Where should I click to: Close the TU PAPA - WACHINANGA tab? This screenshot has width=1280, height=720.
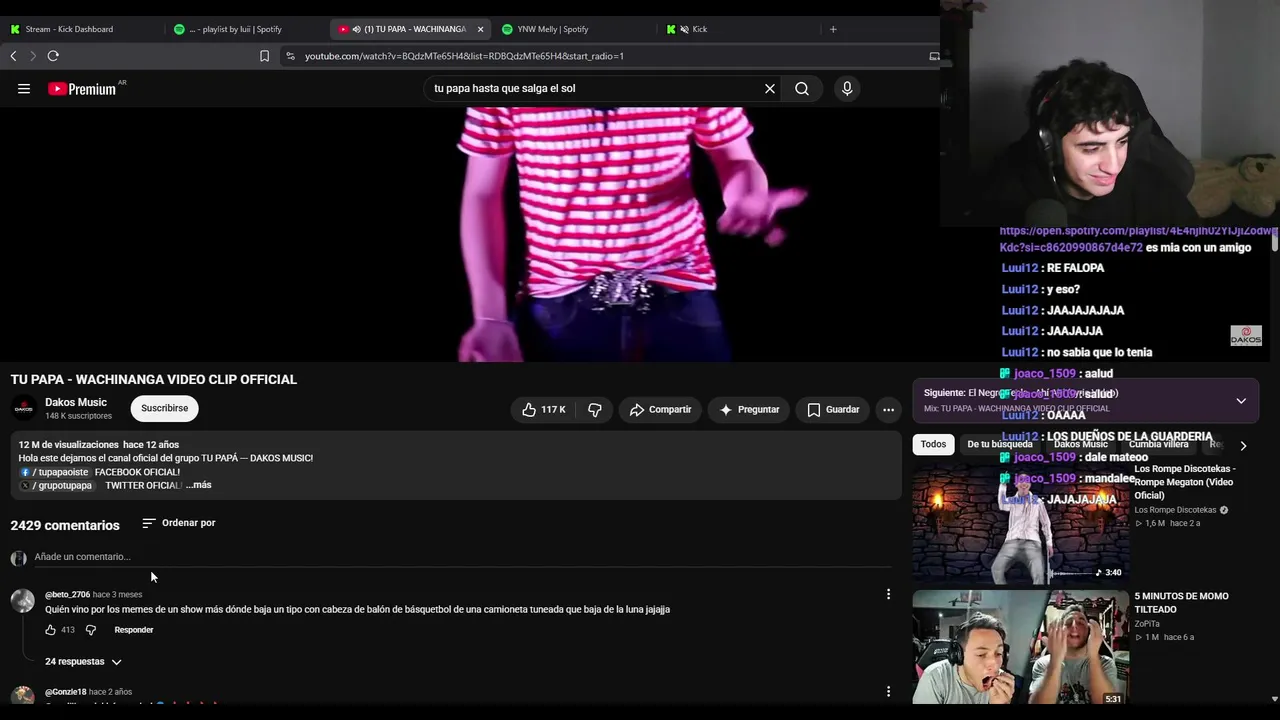coord(480,29)
